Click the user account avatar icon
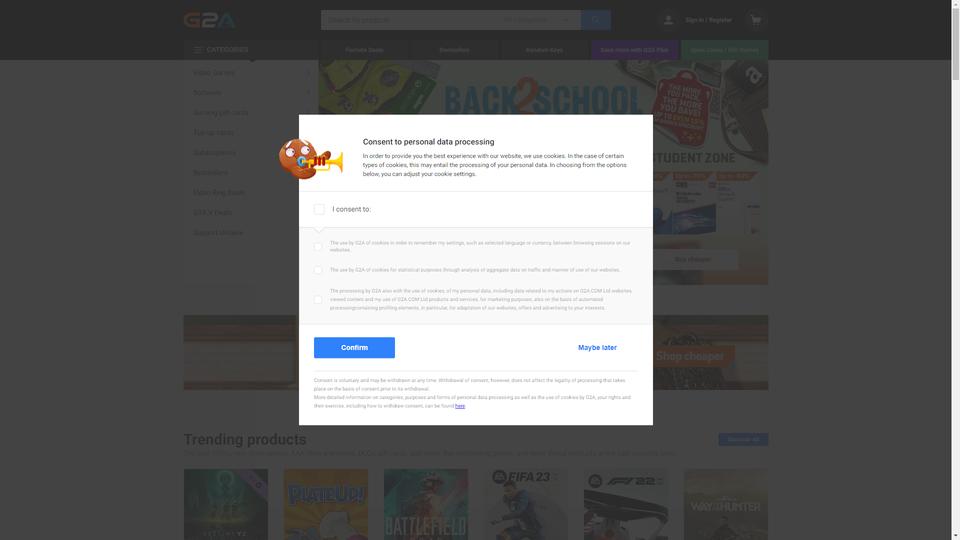 [x=668, y=20]
